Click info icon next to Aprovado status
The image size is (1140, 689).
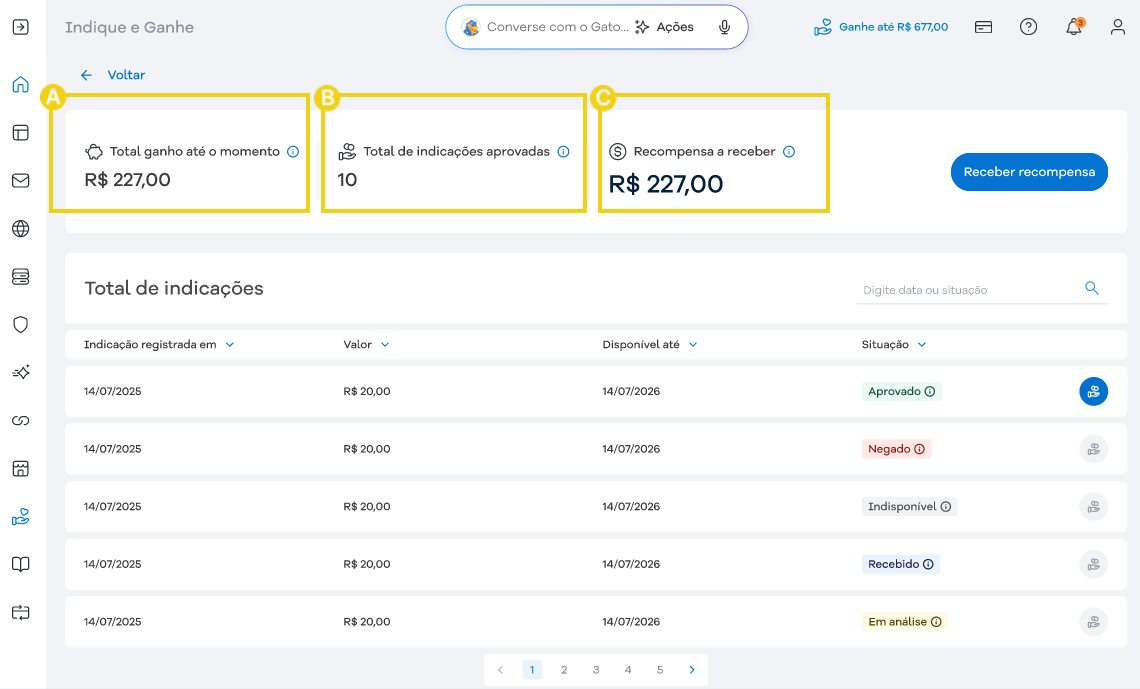click(930, 392)
